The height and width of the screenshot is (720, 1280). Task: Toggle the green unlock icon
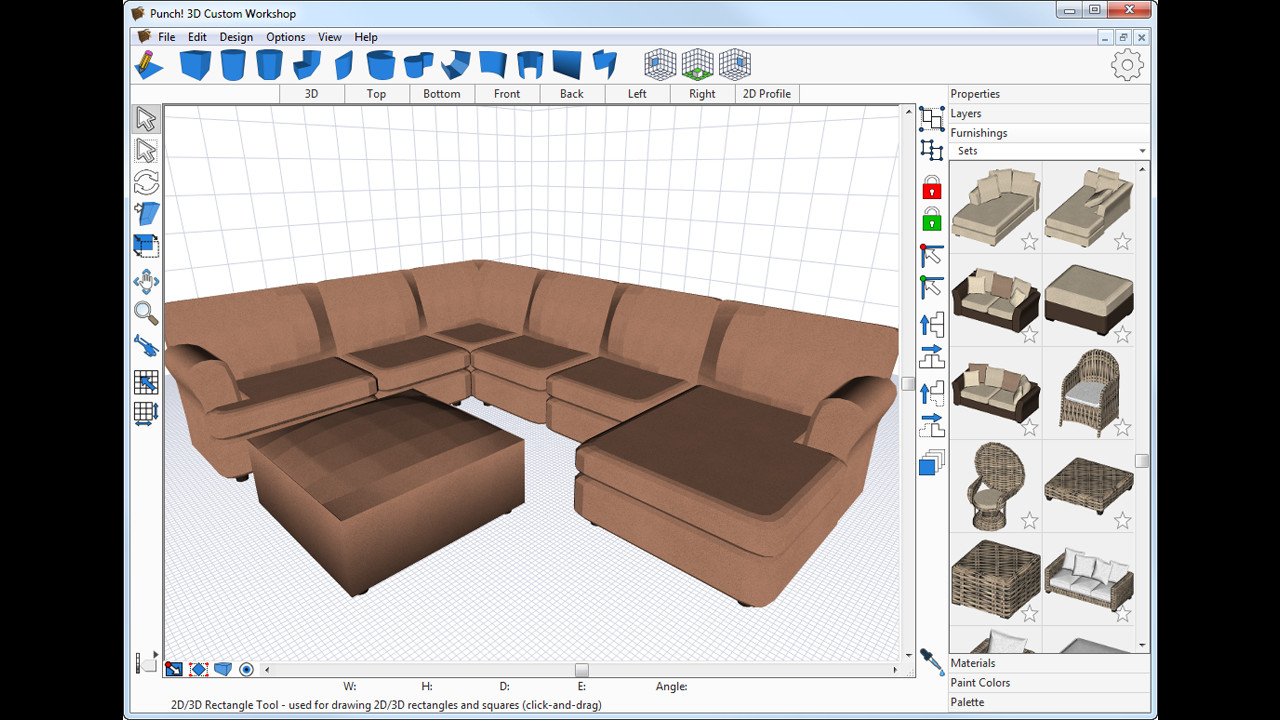coord(931,220)
